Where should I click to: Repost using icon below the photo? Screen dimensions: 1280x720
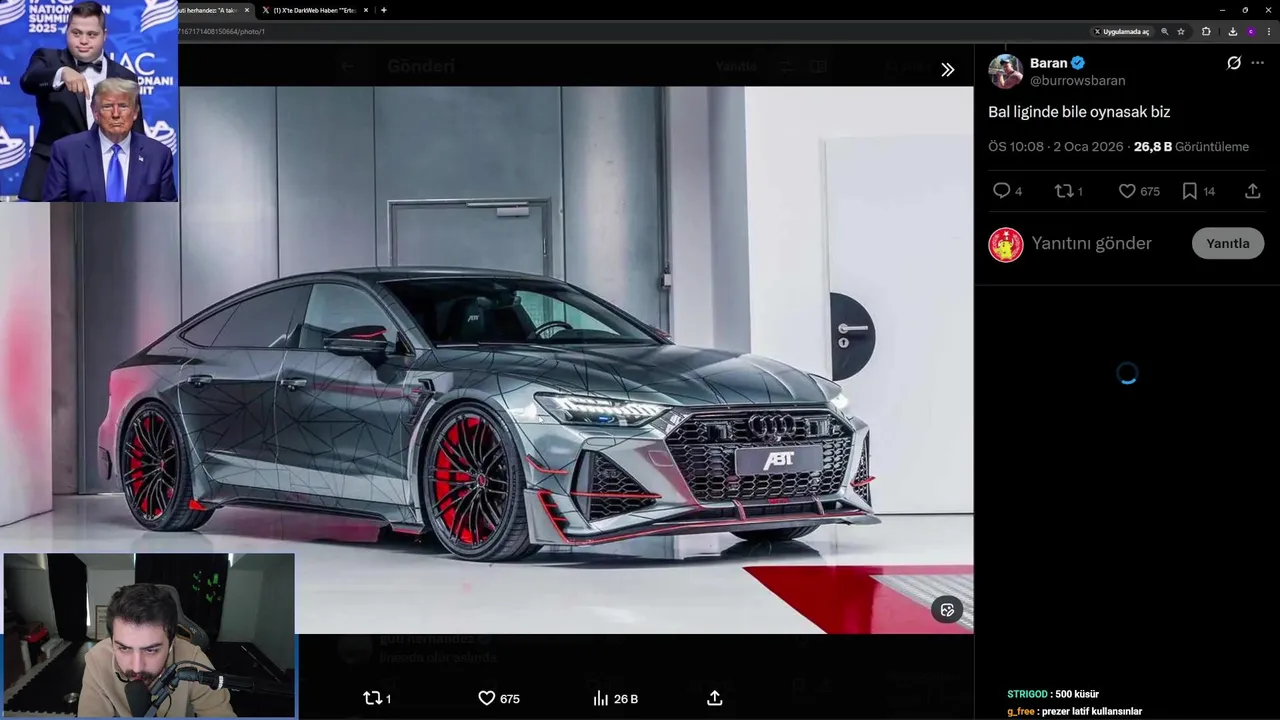click(376, 699)
